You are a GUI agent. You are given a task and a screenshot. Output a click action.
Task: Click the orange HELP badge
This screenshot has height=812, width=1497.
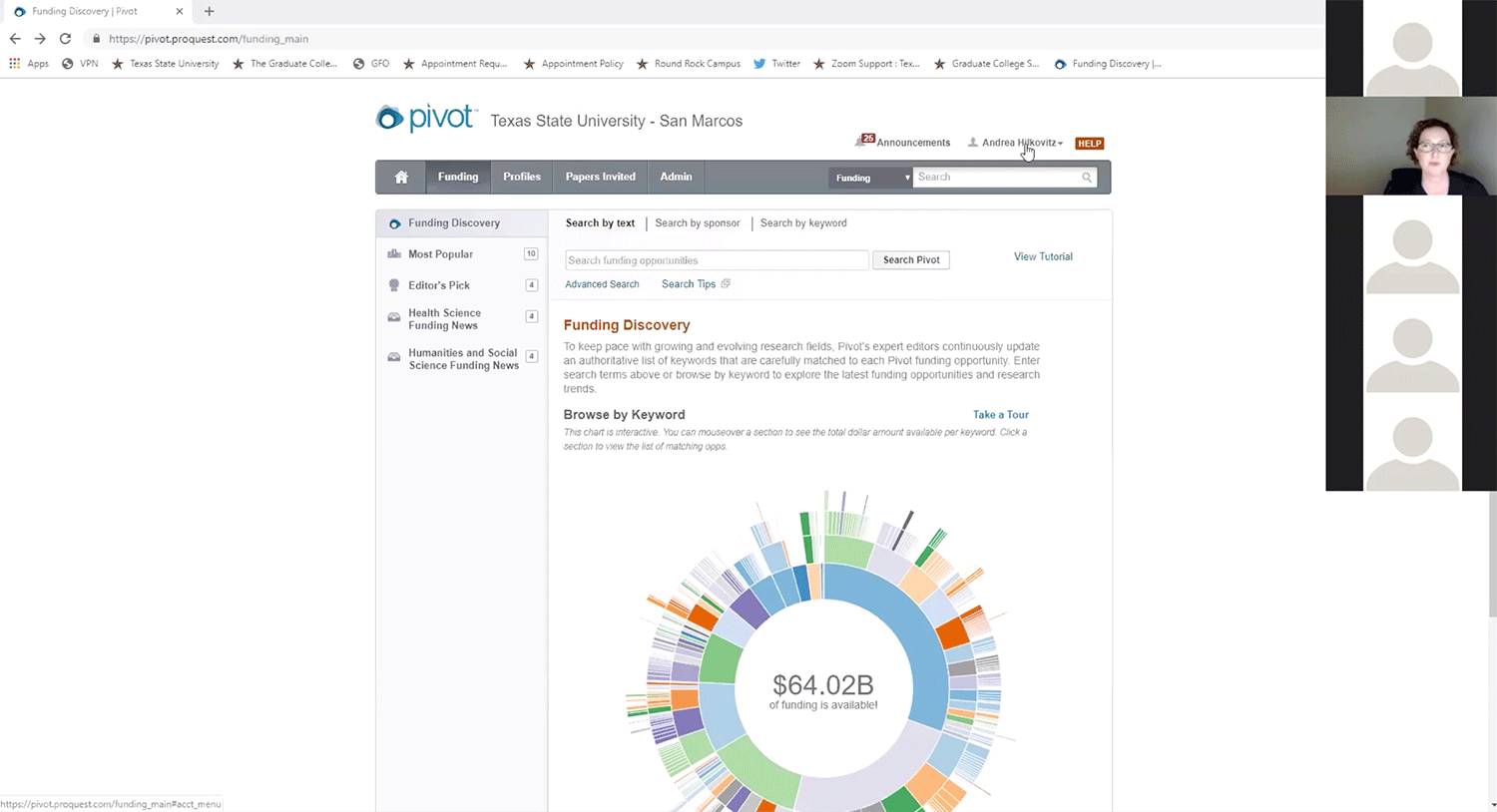[x=1089, y=143]
